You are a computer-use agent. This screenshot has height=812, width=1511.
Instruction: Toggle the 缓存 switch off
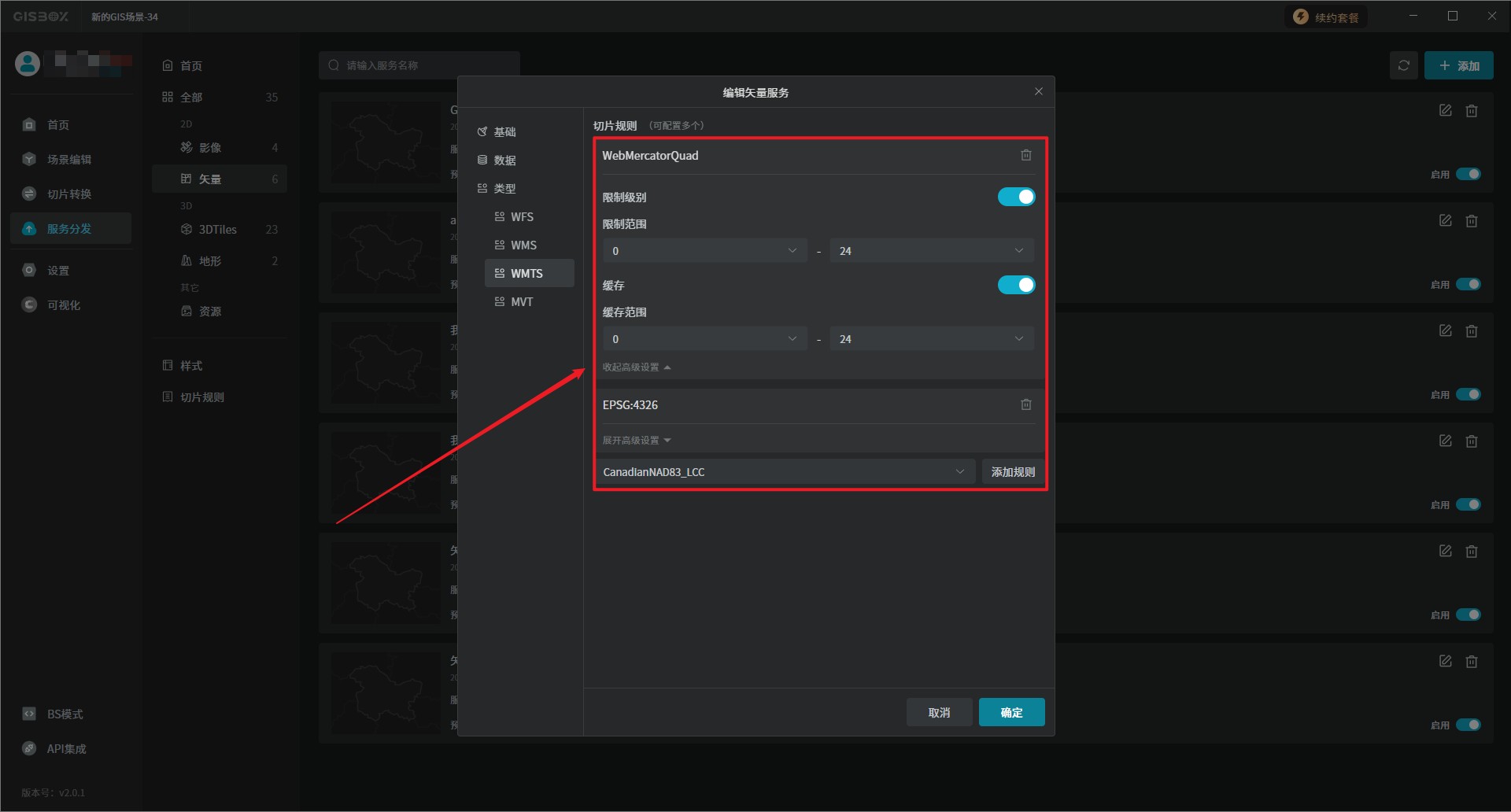[1016, 286]
